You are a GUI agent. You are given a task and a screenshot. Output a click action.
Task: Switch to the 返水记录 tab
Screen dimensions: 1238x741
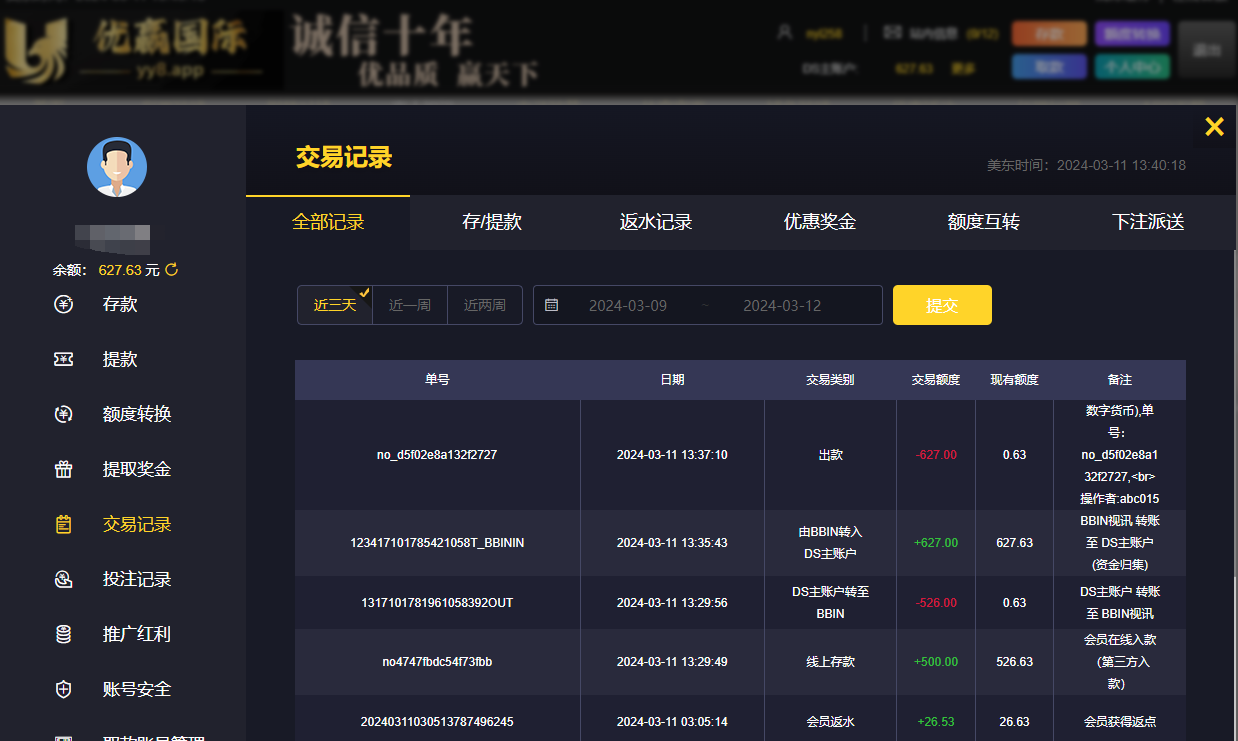pos(656,222)
